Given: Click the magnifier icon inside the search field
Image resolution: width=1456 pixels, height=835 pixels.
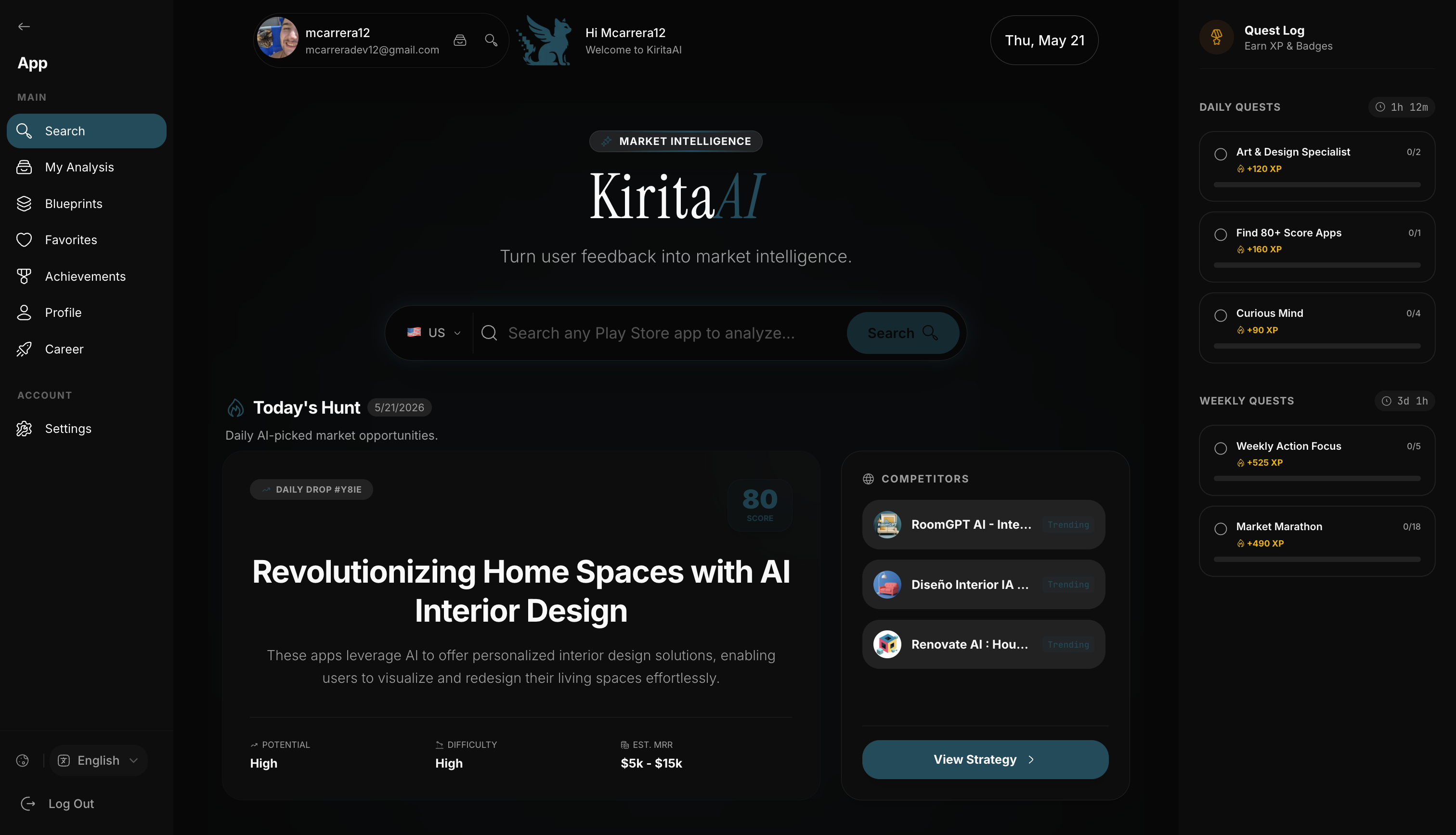Looking at the screenshot, I should (489, 333).
